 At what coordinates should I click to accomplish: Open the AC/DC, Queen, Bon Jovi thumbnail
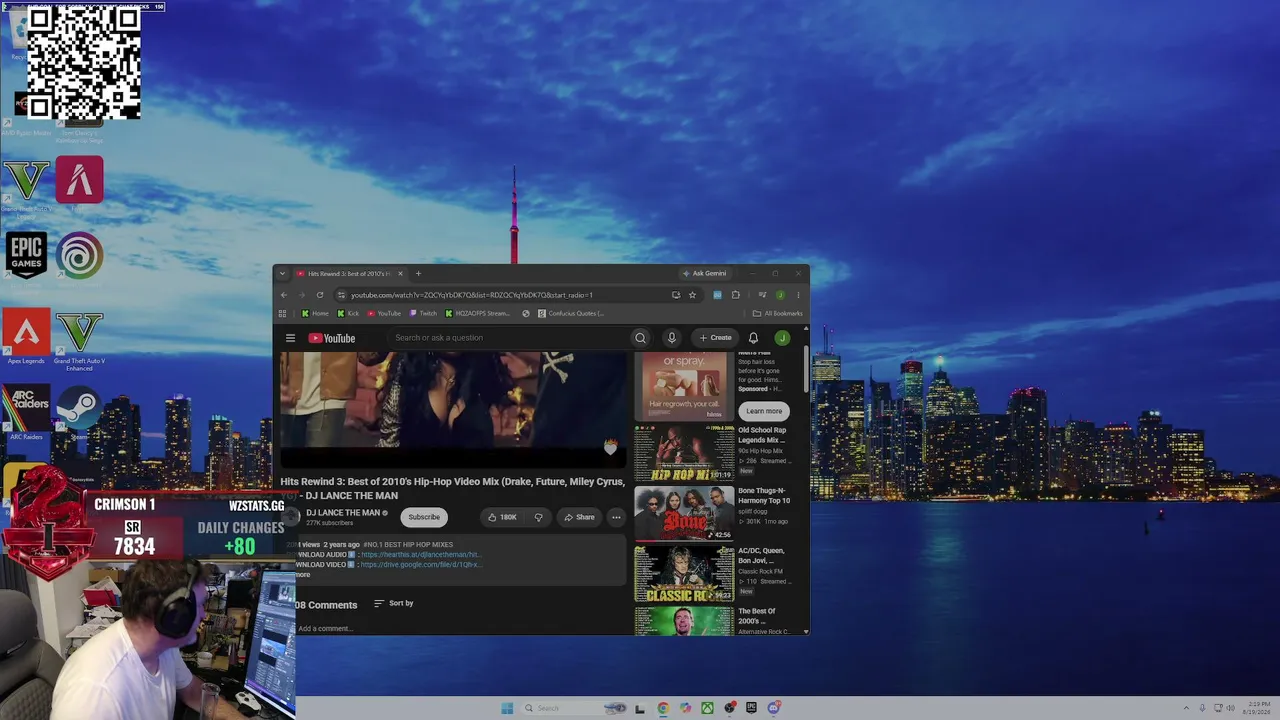(684, 574)
